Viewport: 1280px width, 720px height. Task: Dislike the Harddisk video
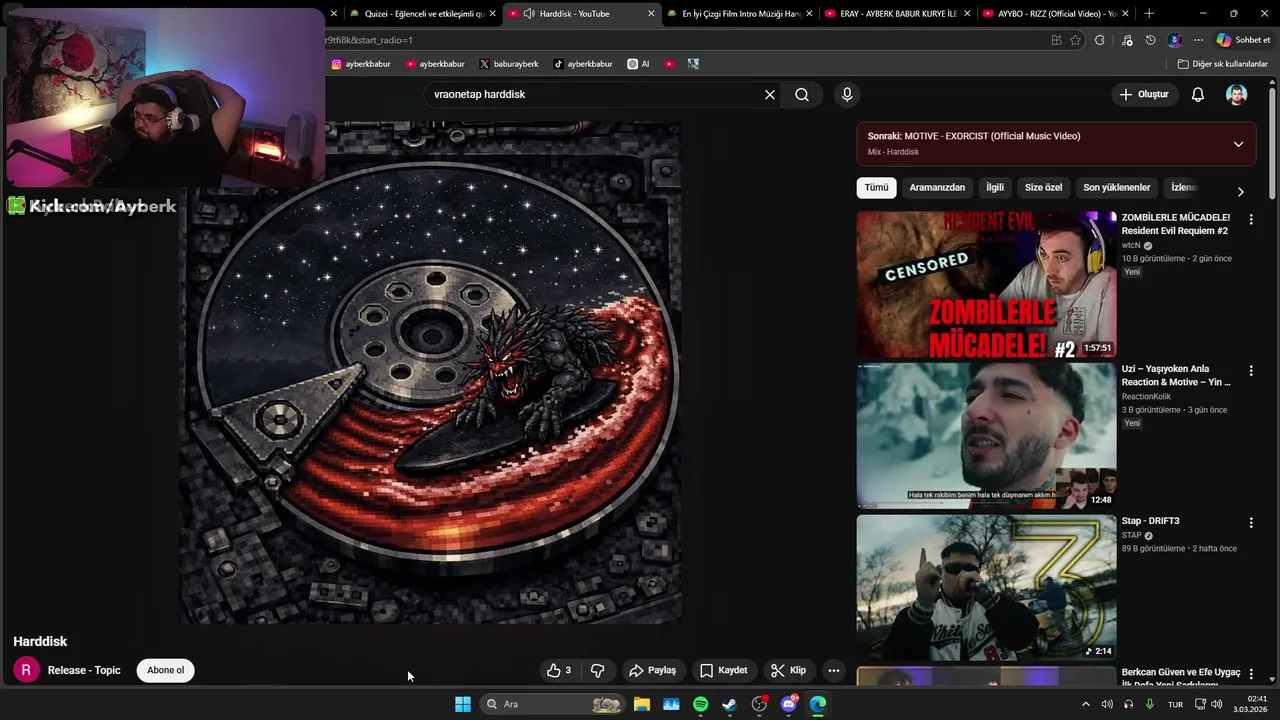[x=597, y=670]
